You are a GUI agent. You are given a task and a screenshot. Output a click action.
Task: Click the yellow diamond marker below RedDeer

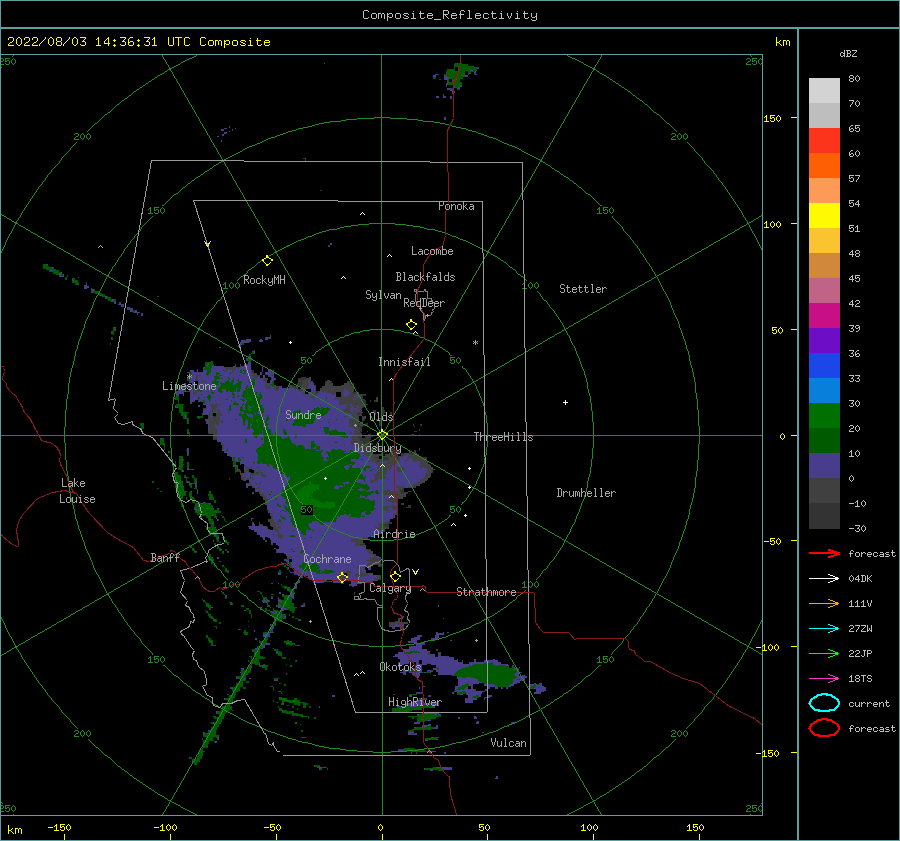click(x=411, y=325)
